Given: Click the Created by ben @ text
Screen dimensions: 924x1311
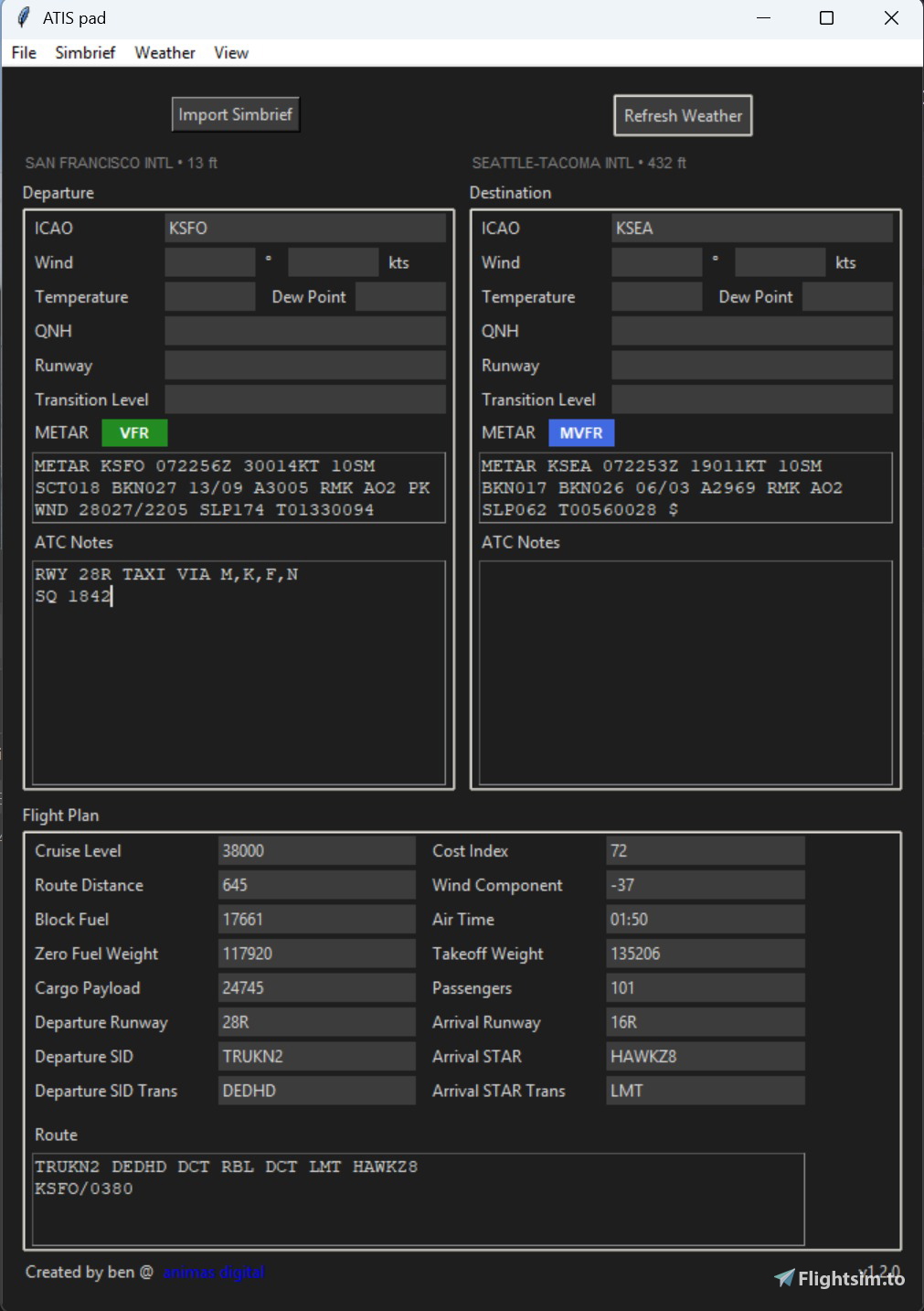Looking at the screenshot, I should [90, 1272].
